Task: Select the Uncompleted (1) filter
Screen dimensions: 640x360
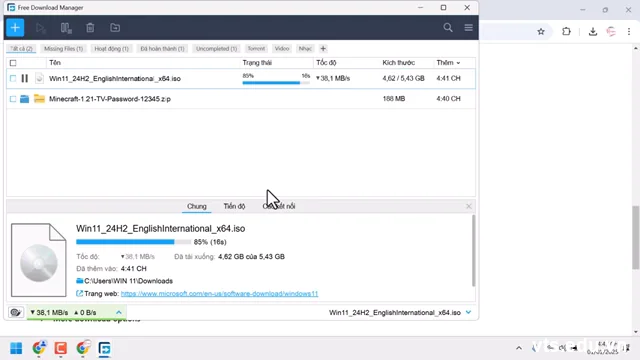Action: click(216, 49)
